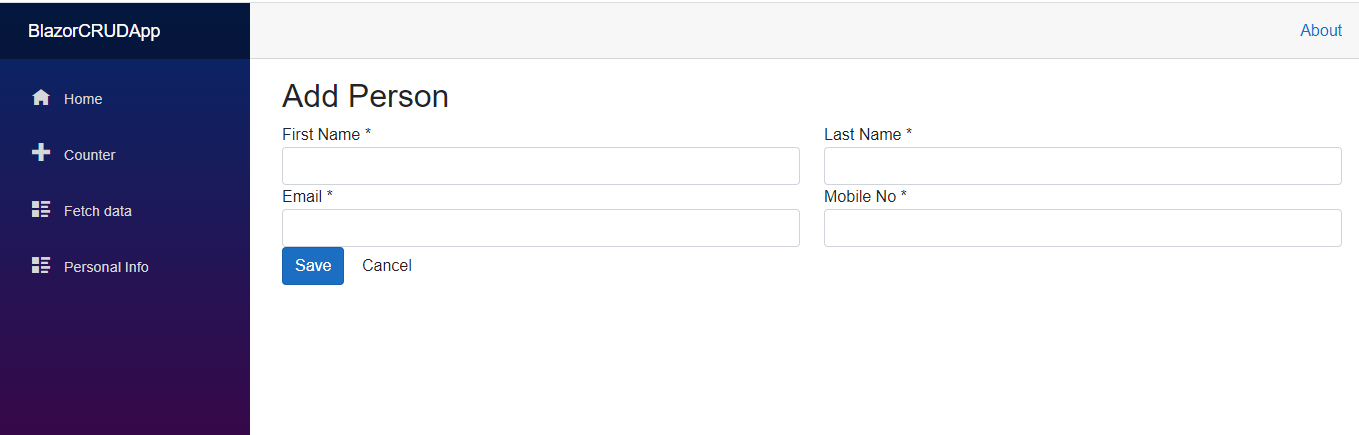
Task: Click into the Last Name text box
Action: click(x=1082, y=166)
